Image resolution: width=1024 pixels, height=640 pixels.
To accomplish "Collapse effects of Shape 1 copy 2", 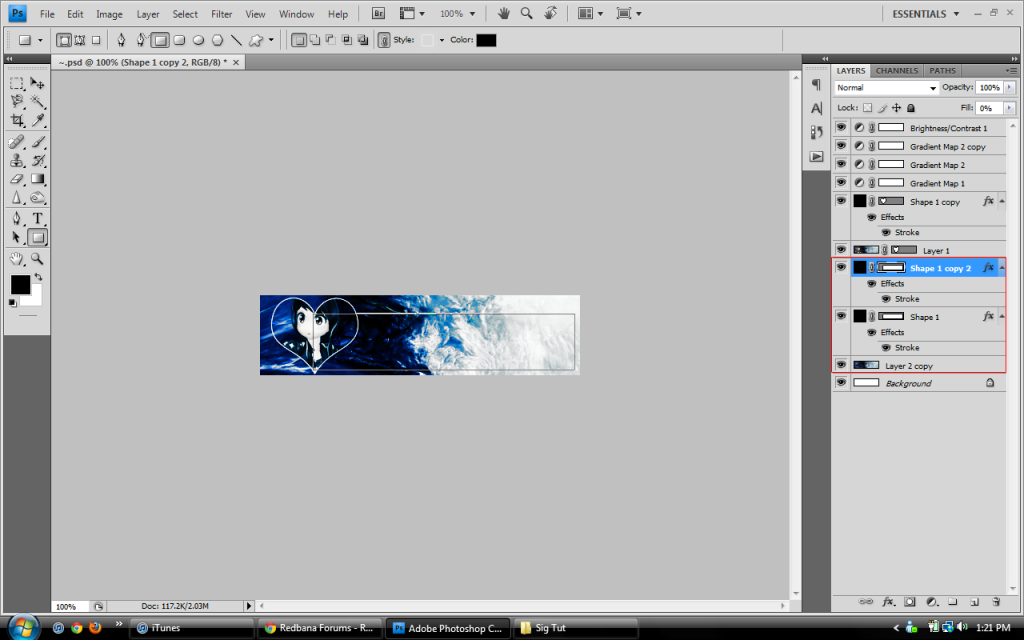I will click(1002, 268).
